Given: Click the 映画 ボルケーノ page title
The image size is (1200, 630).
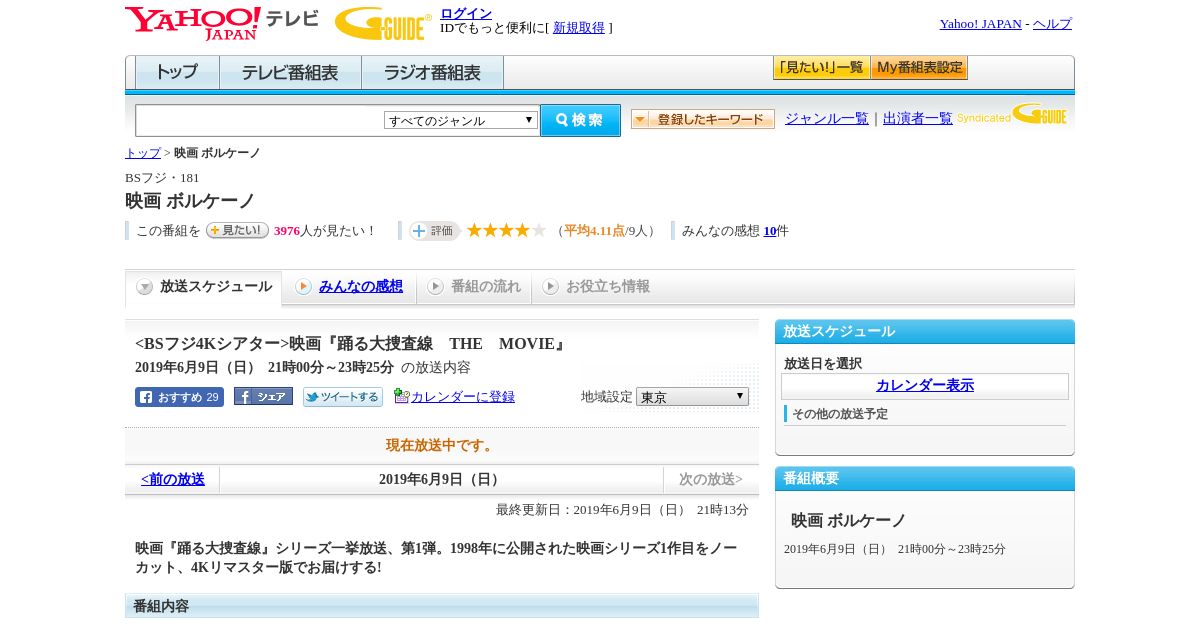Looking at the screenshot, I should tap(190, 201).
